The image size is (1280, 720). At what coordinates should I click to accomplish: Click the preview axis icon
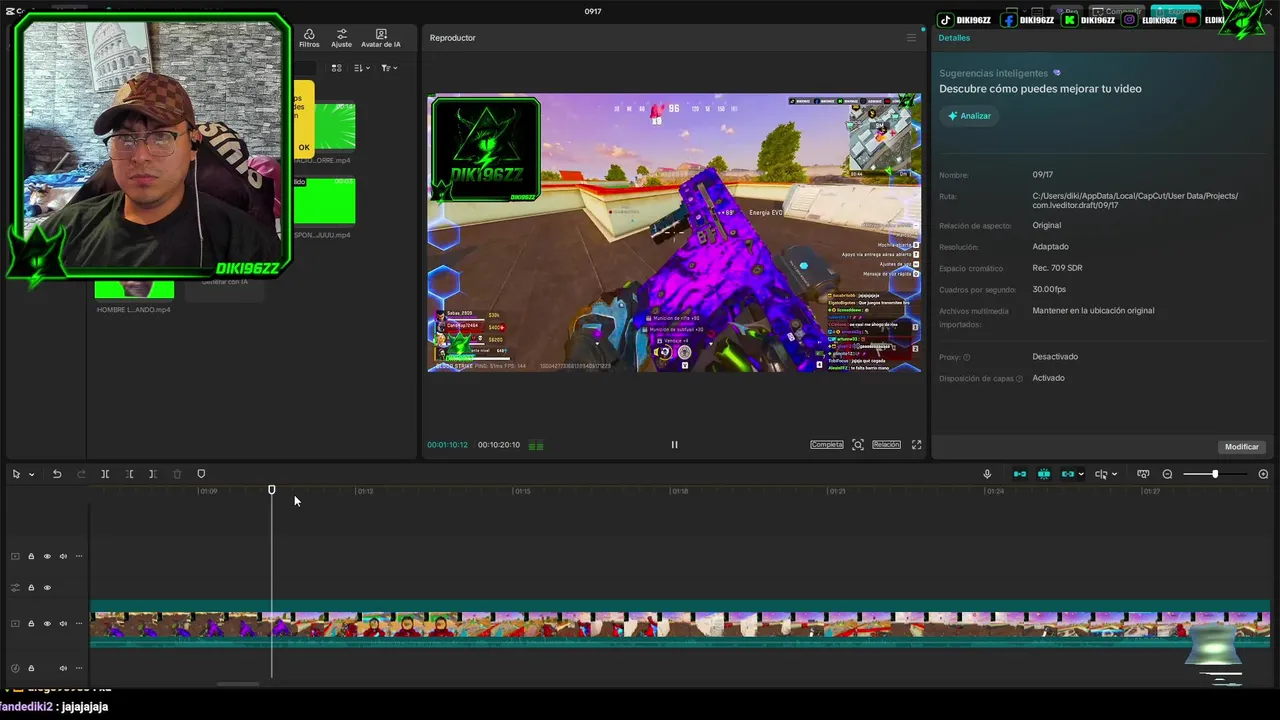1101,474
